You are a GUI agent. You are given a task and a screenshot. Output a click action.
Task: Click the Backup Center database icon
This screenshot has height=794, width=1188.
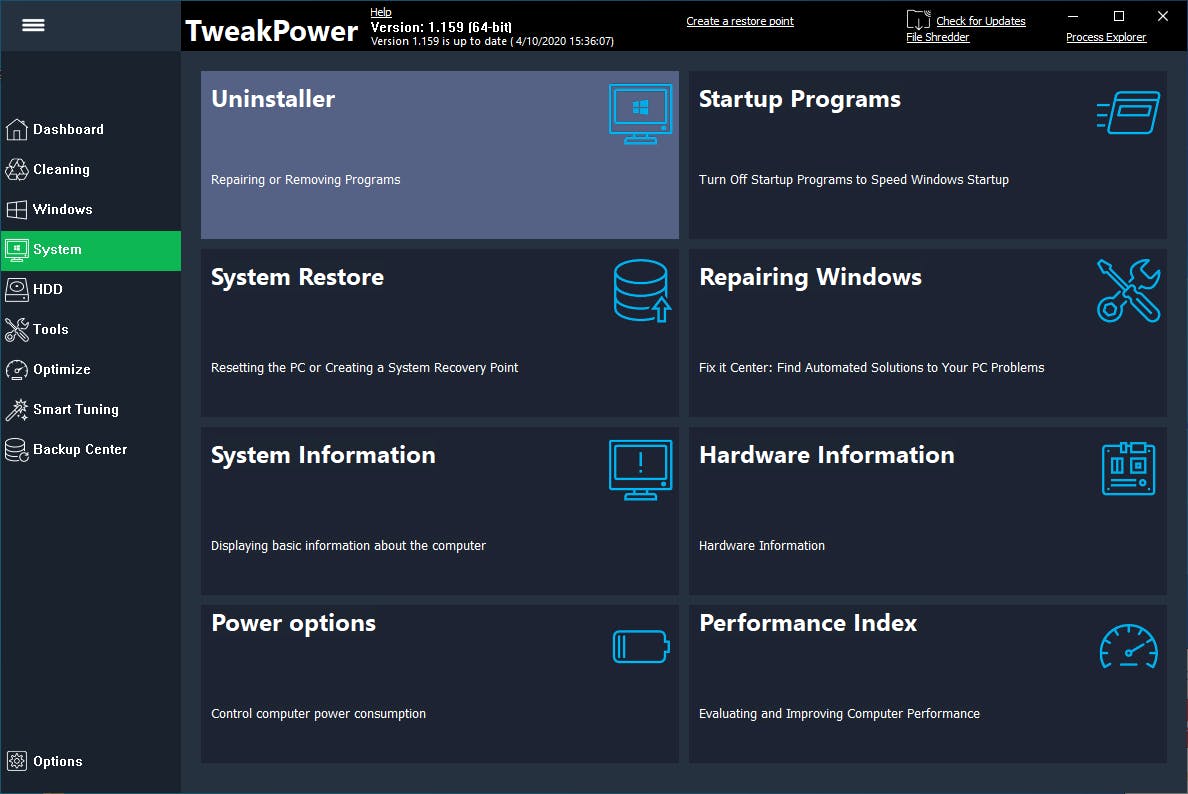tap(17, 450)
